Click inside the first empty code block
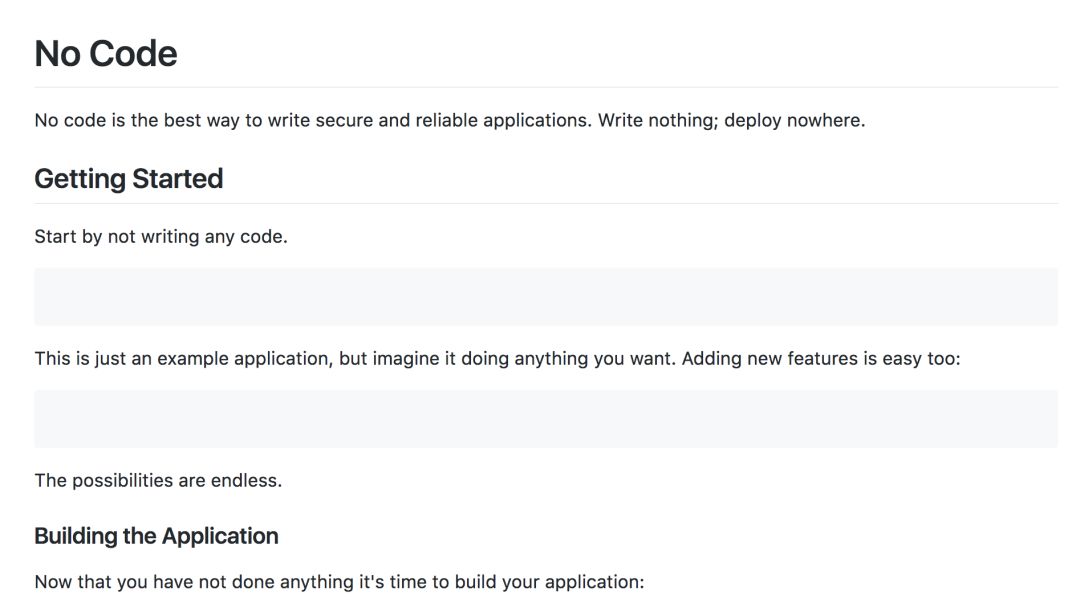Image resolution: width=1080 pixels, height=611 pixels. (x=545, y=296)
